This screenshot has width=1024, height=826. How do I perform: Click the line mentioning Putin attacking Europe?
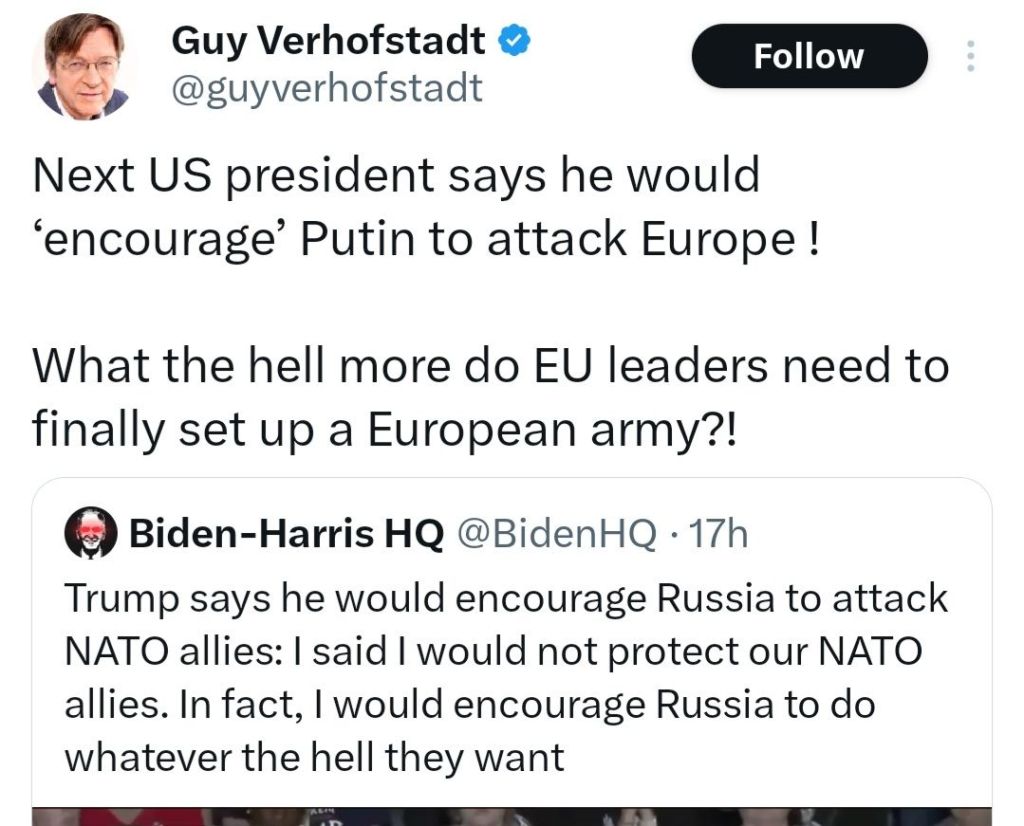click(x=426, y=240)
